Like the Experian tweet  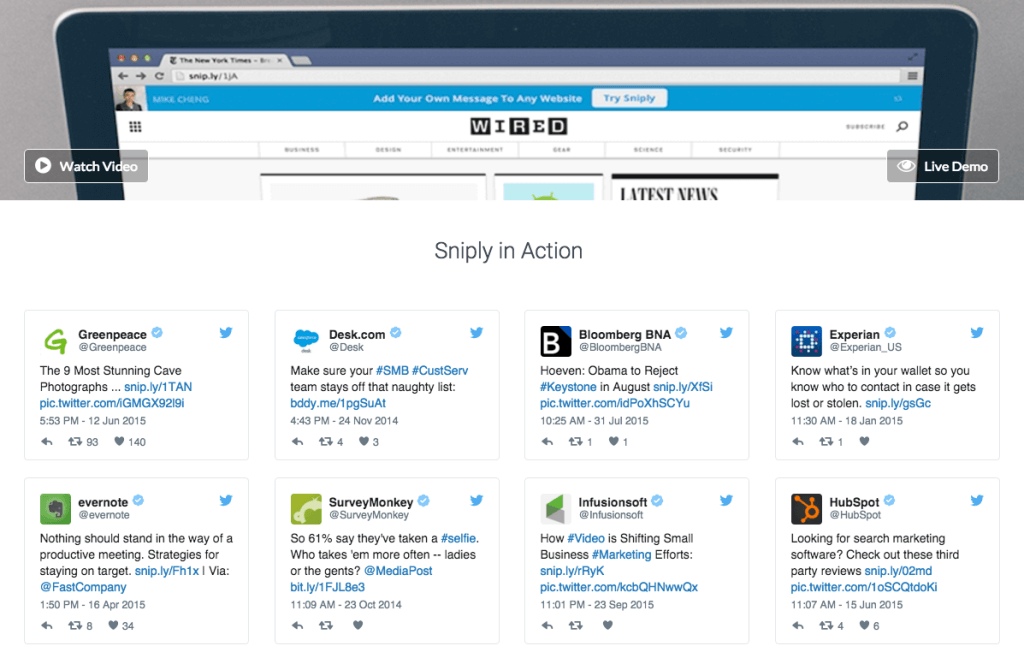pos(864,441)
